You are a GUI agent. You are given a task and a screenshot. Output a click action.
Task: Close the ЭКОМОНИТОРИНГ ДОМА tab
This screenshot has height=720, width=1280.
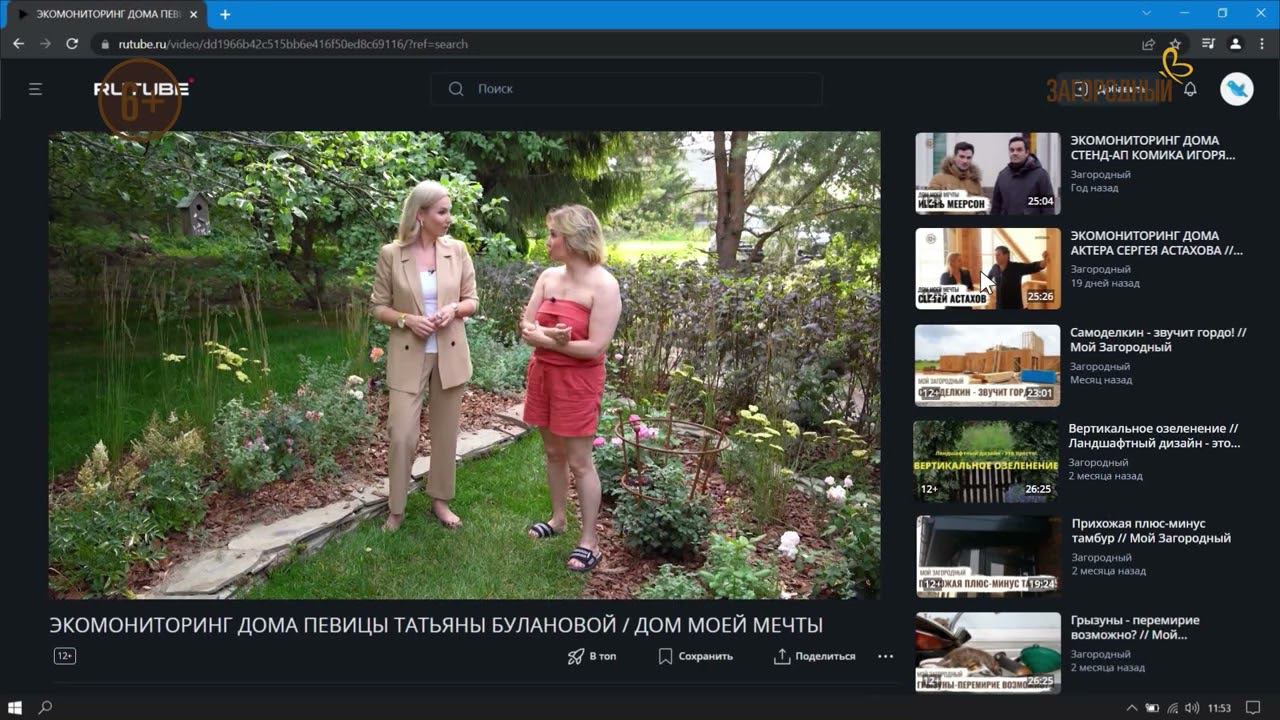pyautogui.click(x=194, y=14)
